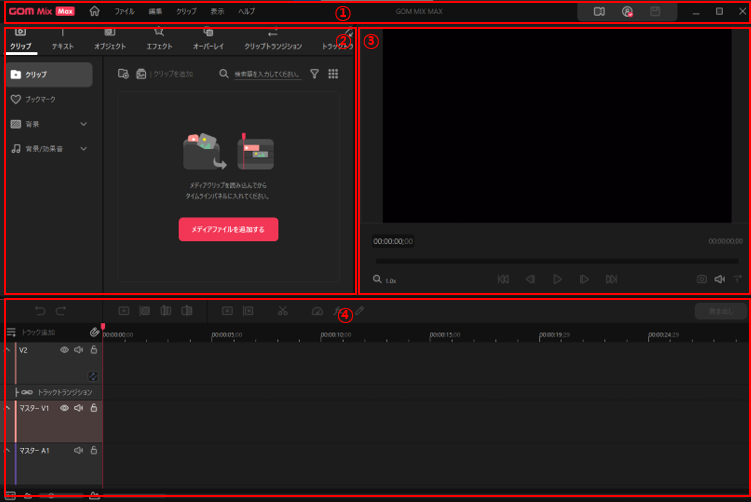Click the clip search input field
Image resolution: width=751 pixels, height=502 pixels.
pyautogui.click(x=266, y=74)
